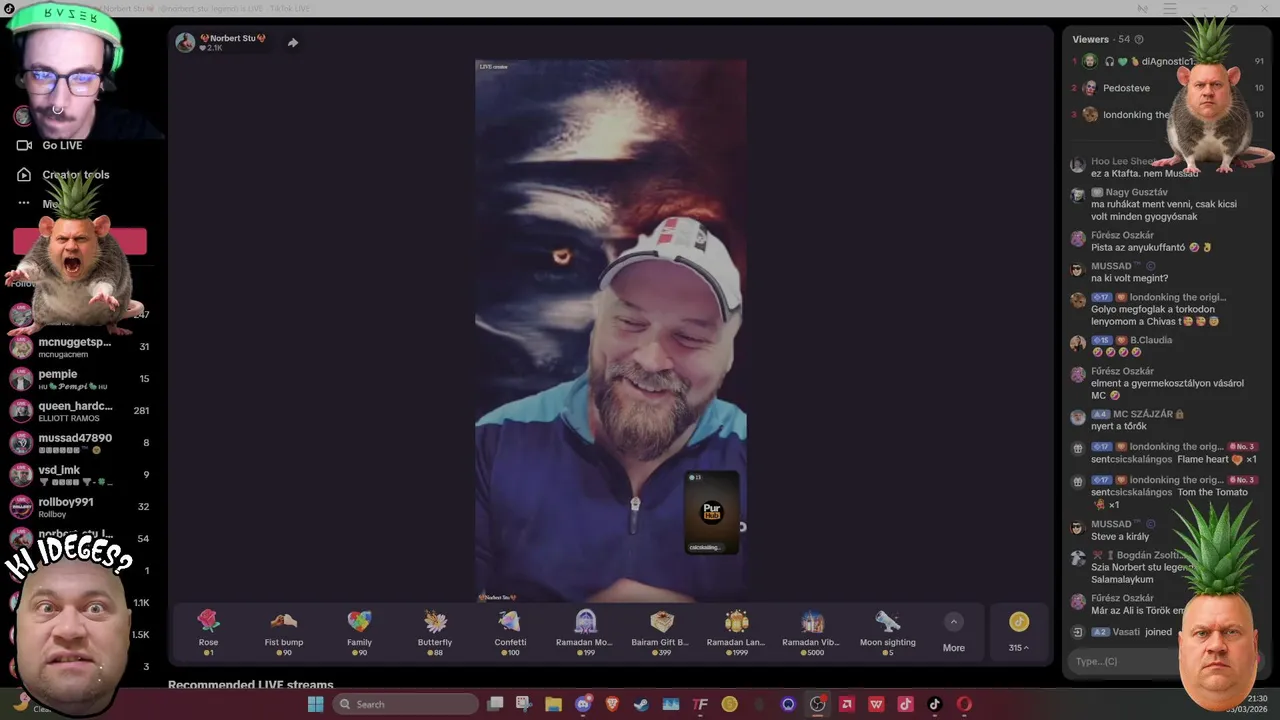Click the Go LIVE camera icon
The height and width of the screenshot is (720, 1280).
(24, 145)
